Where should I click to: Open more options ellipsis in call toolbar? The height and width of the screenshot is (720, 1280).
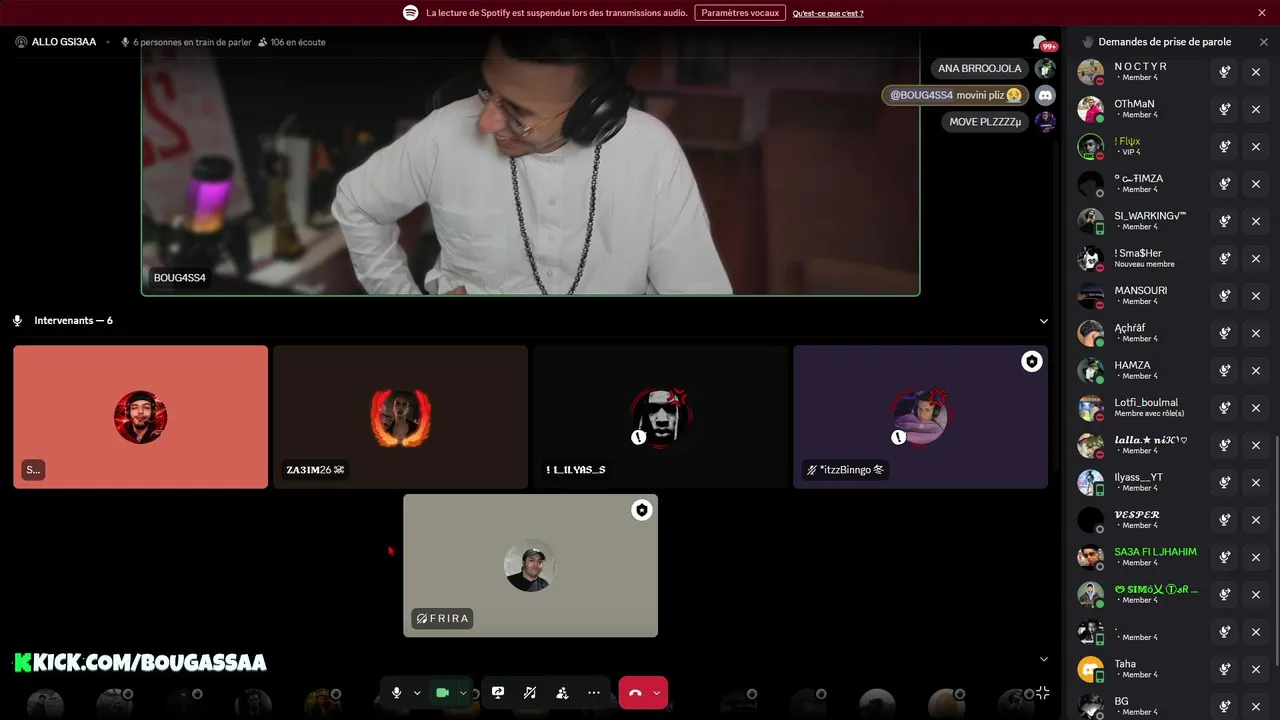pos(594,693)
